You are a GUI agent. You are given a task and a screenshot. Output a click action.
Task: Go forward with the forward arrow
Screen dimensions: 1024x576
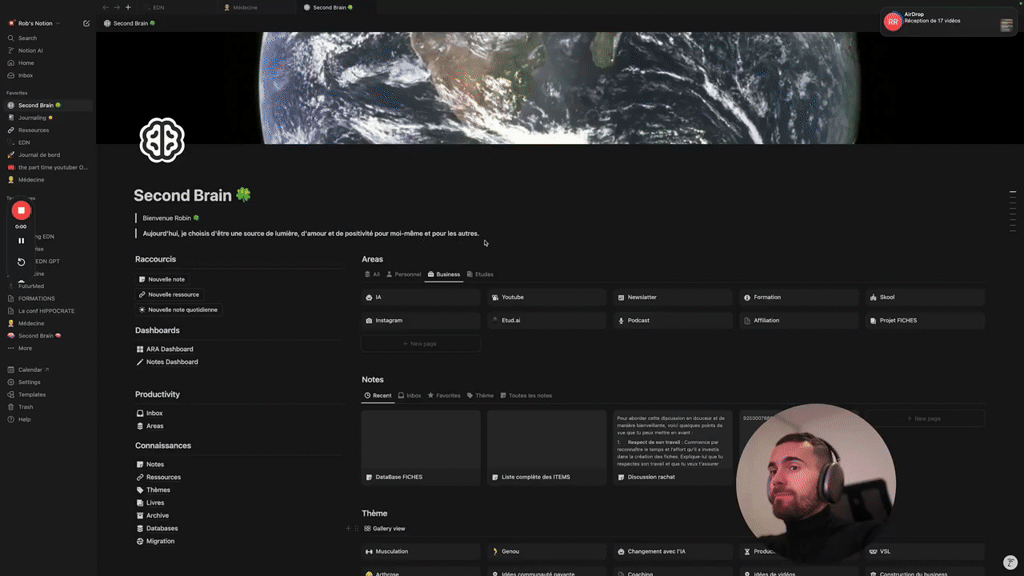[x=117, y=7]
